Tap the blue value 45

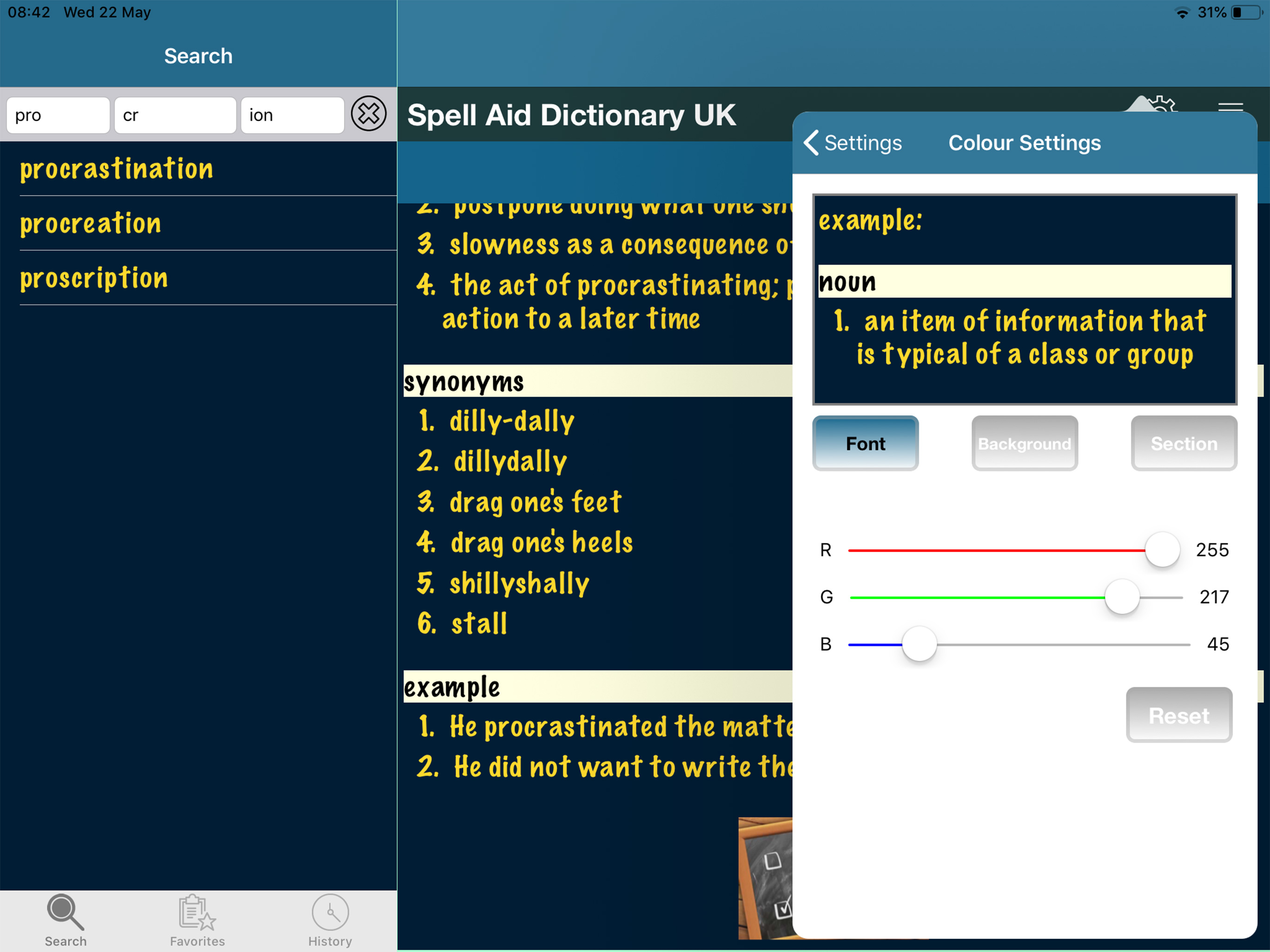[x=1218, y=644]
